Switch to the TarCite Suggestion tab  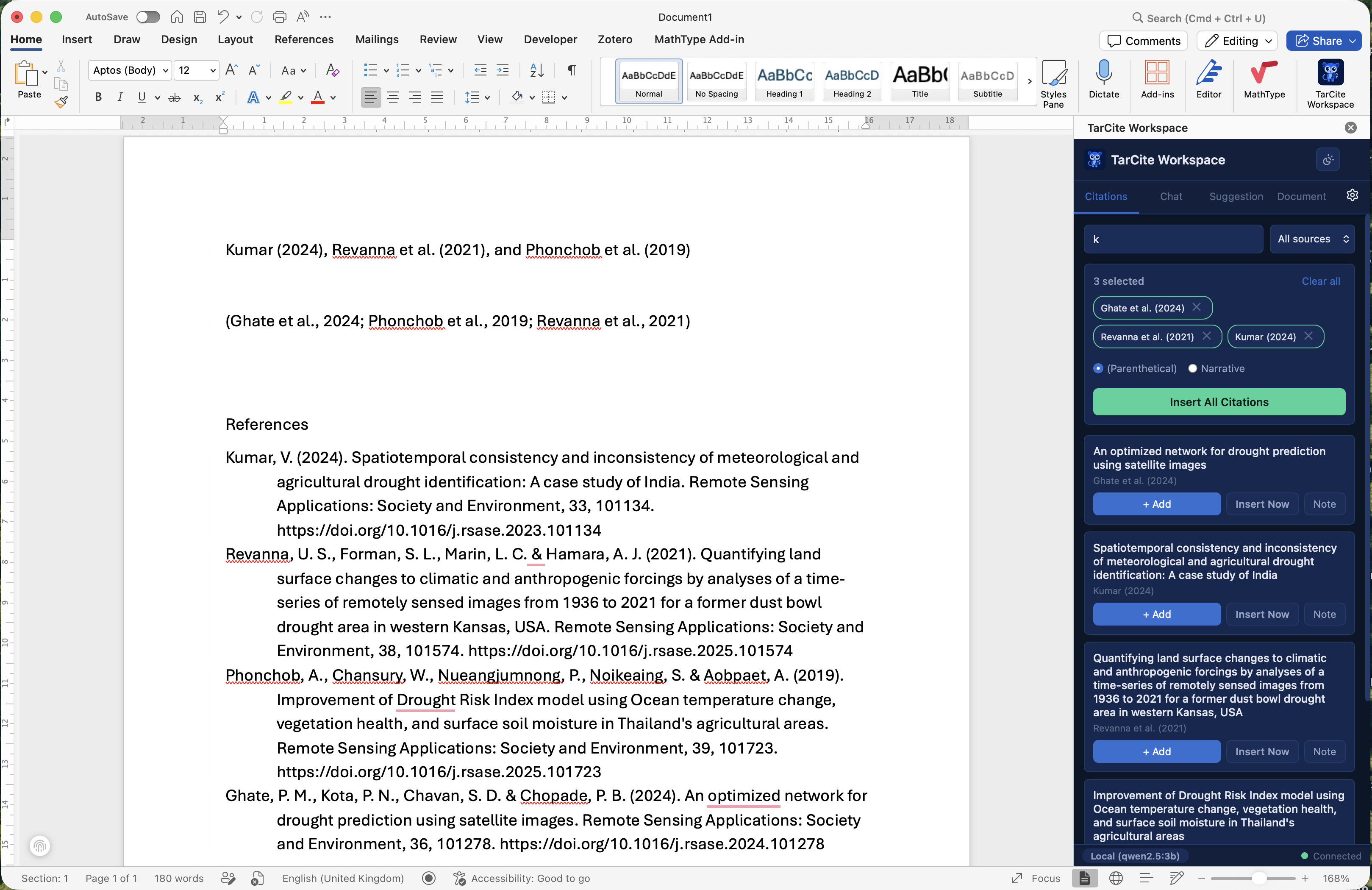1236,197
